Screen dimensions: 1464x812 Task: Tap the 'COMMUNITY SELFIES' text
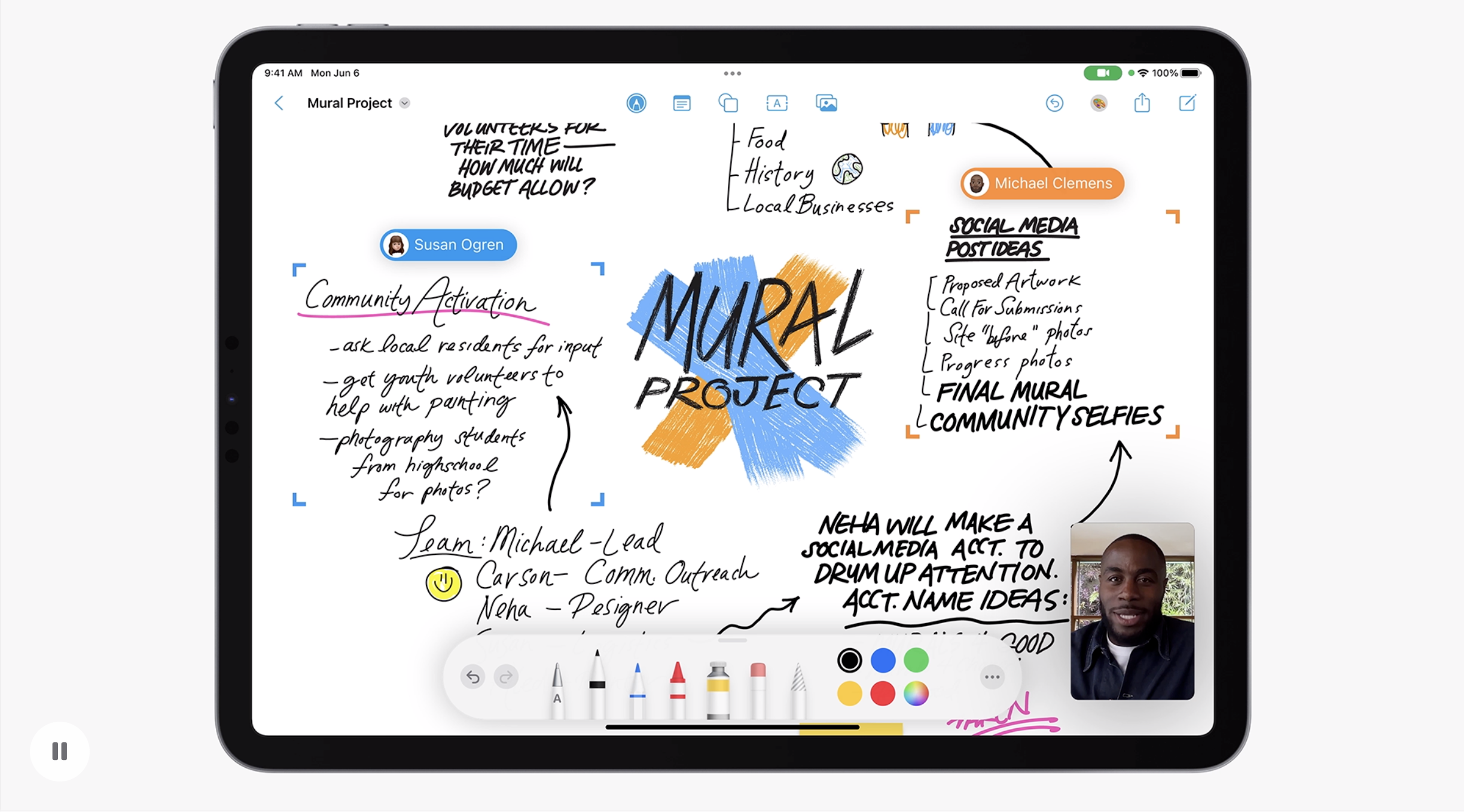(x=1047, y=418)
